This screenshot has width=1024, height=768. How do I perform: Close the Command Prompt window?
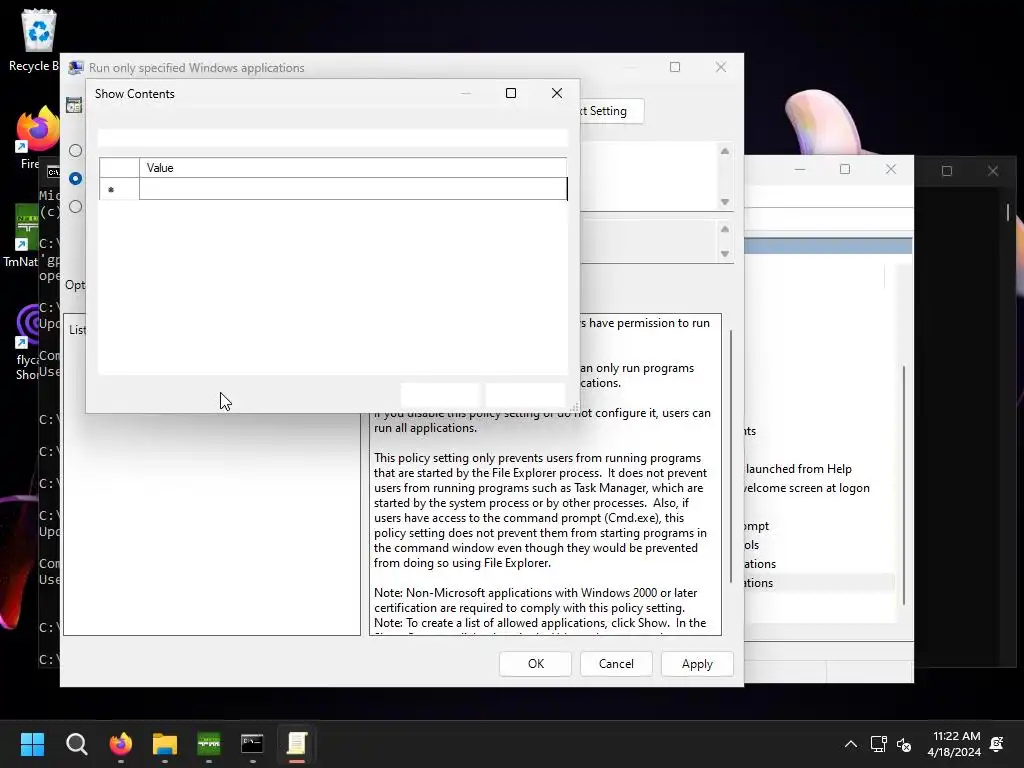click(x=992, y=170)
